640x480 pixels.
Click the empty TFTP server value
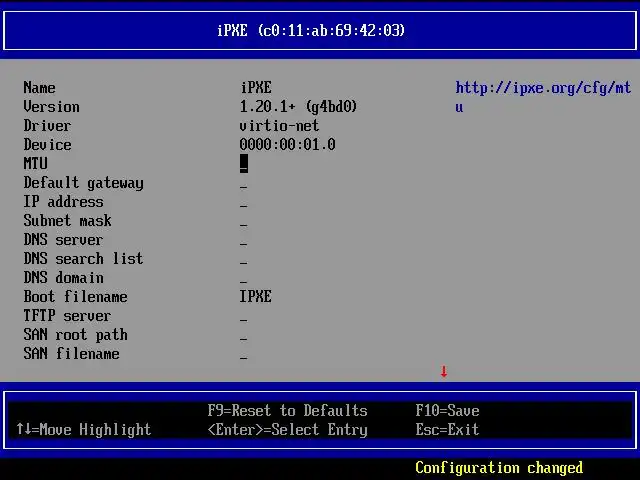coord(244,320)
